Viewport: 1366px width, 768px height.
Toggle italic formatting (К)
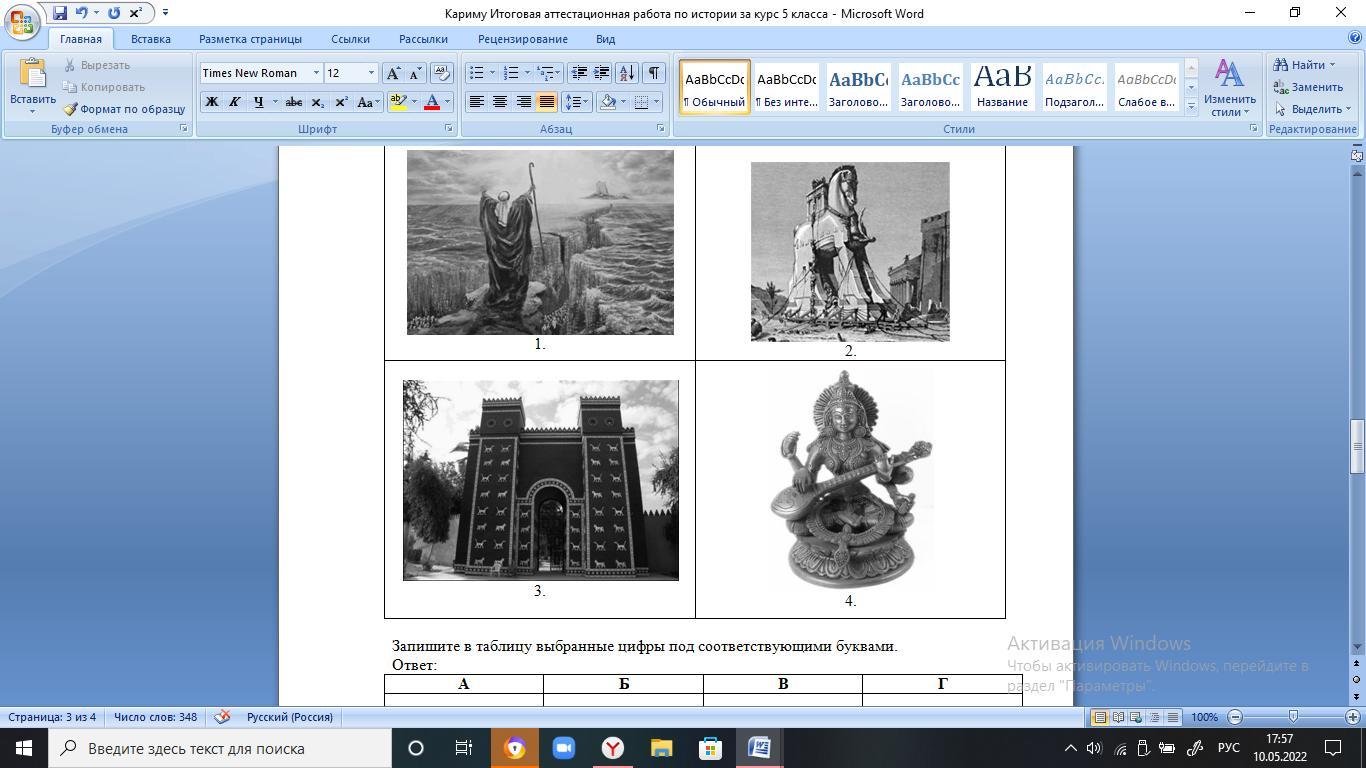234,102
